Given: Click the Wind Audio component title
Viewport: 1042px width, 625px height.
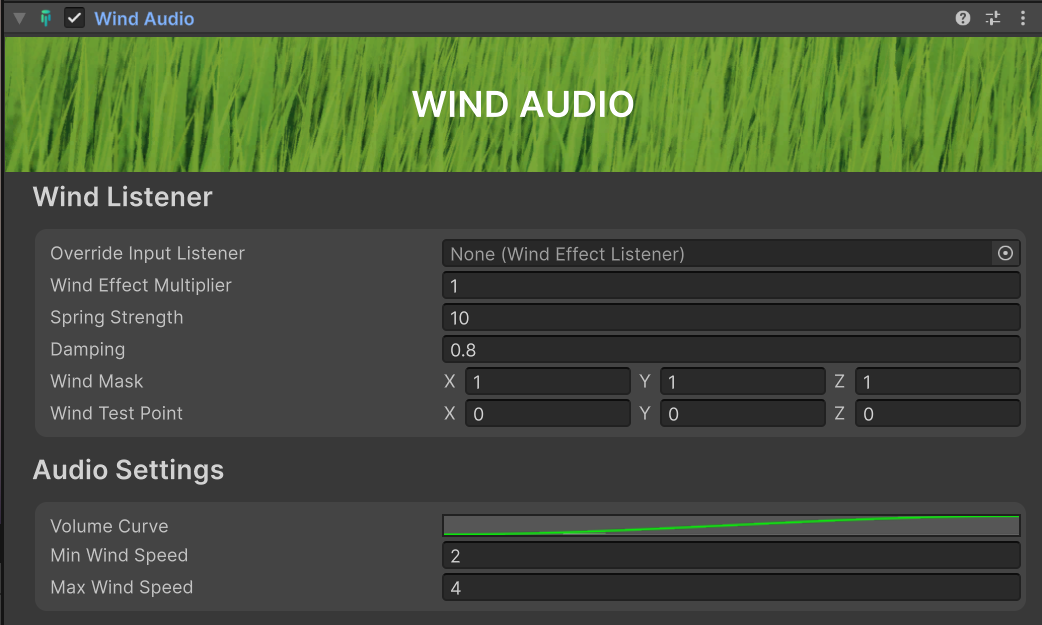Looking at the screenshot, I should tap(144, 18).
